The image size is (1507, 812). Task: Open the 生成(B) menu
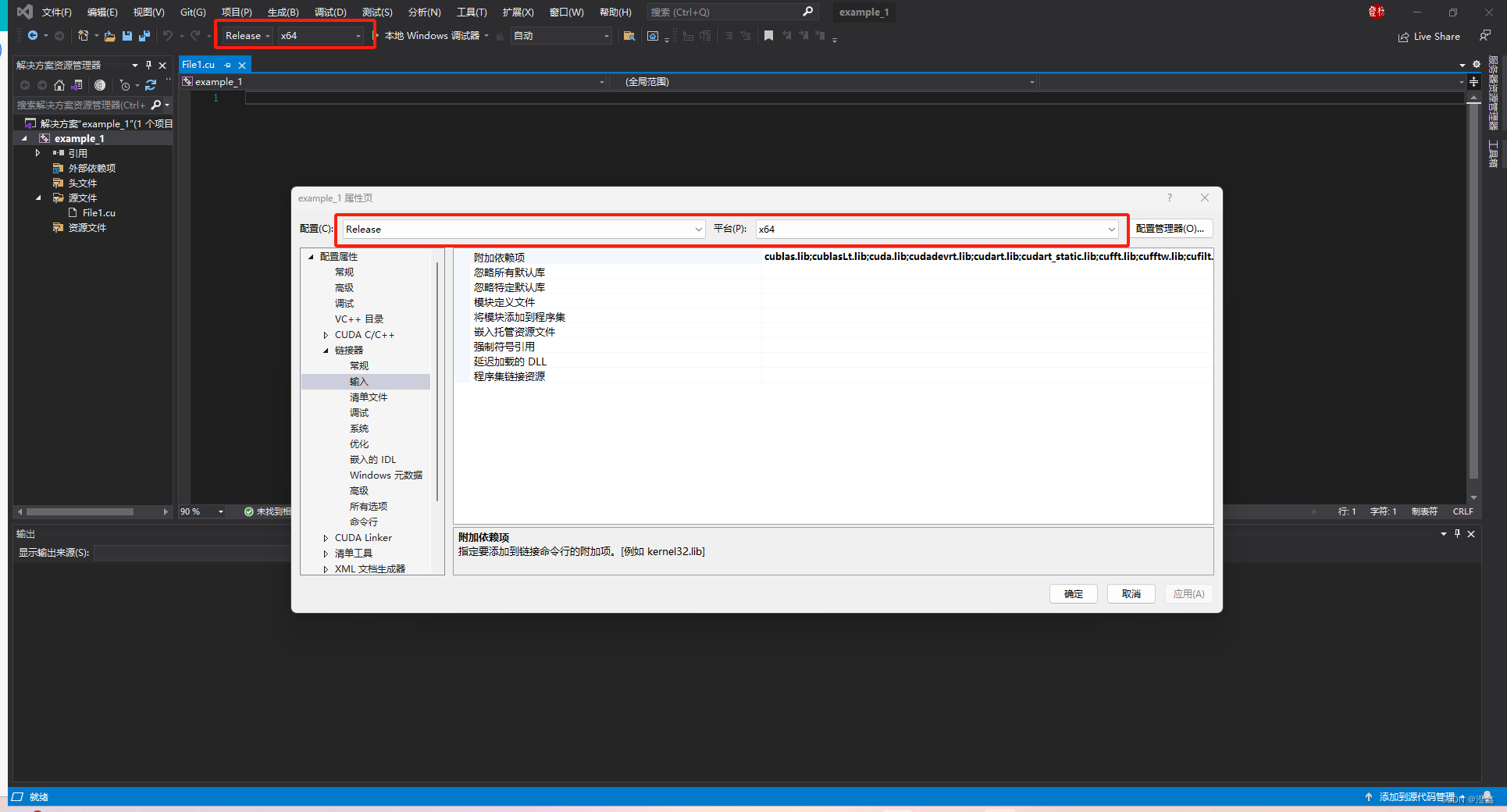tap(283, 12)
